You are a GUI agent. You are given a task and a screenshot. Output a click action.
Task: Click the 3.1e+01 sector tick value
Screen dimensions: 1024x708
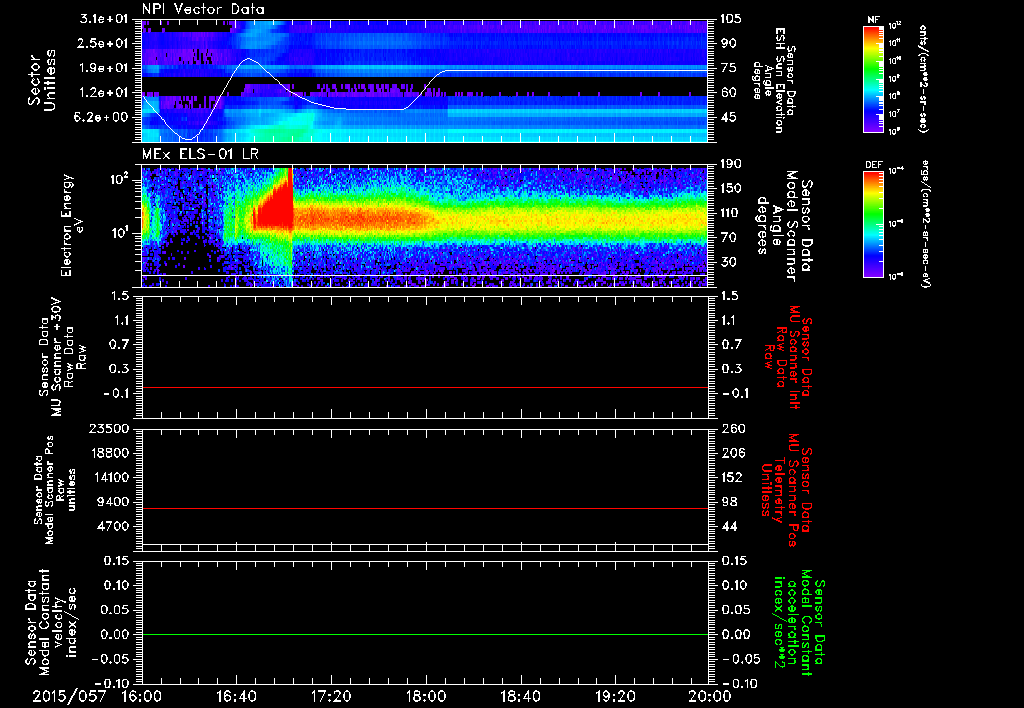104,19
